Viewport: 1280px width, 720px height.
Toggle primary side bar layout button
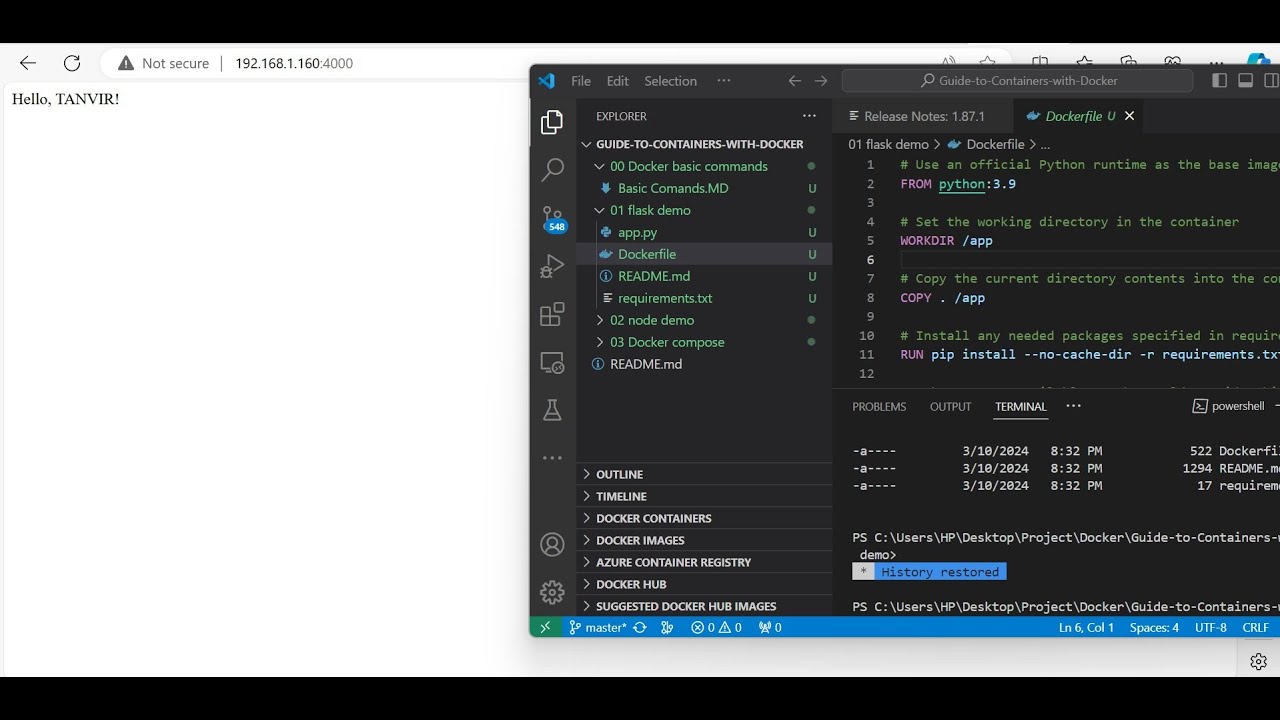pyautogui.click(x=1219, y=81)
